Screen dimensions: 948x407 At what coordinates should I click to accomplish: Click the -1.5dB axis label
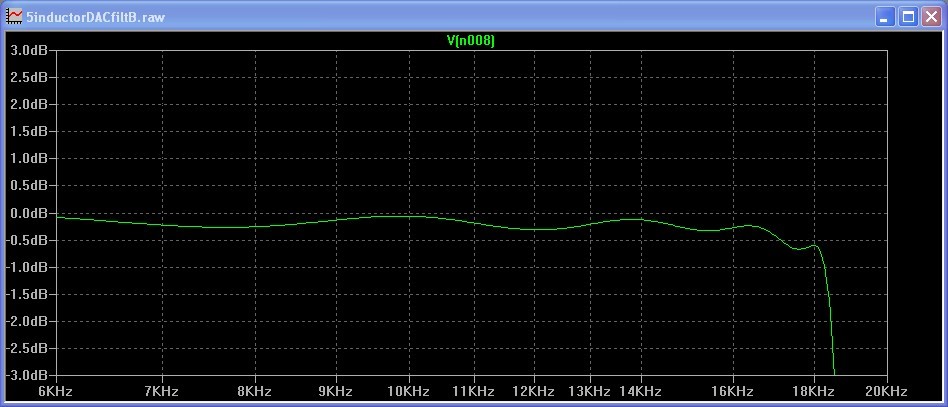27,294
